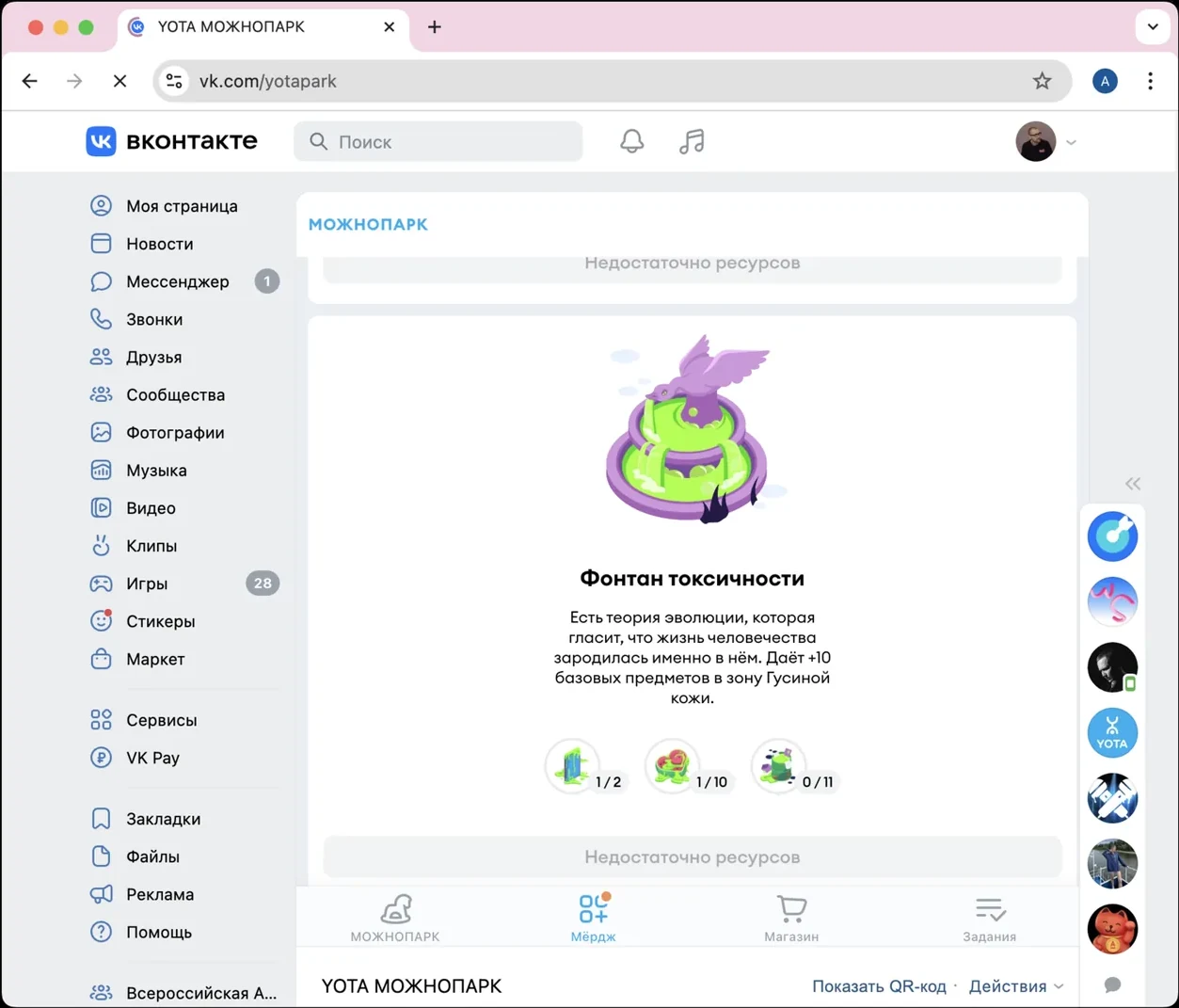1179x1008 pixels.
Task: Close the YOTA МОЖНОПАРК tab
Action: point(389,27)
